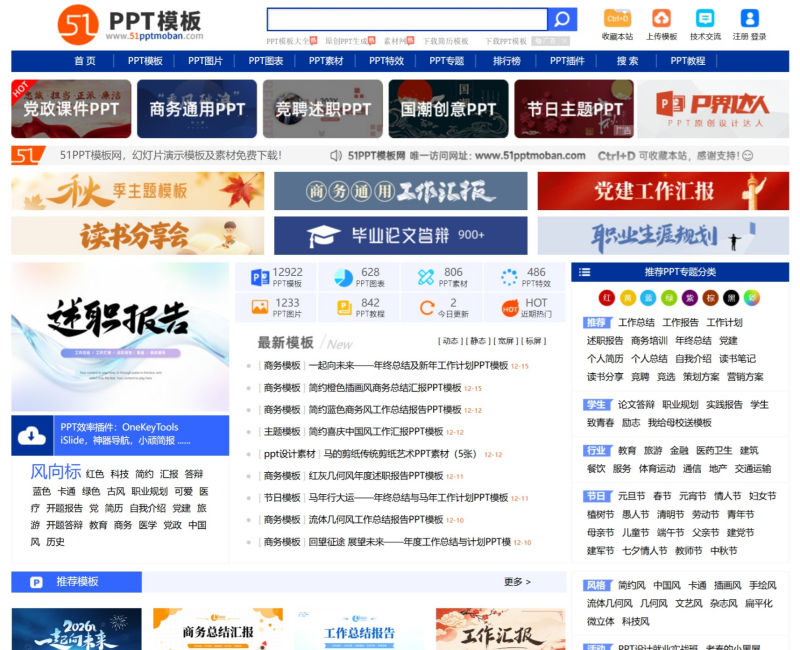The height and width of the screenshot is (650, 800).
Task: Expand 推荐模板 via the 更多 link
Action: 512,581
